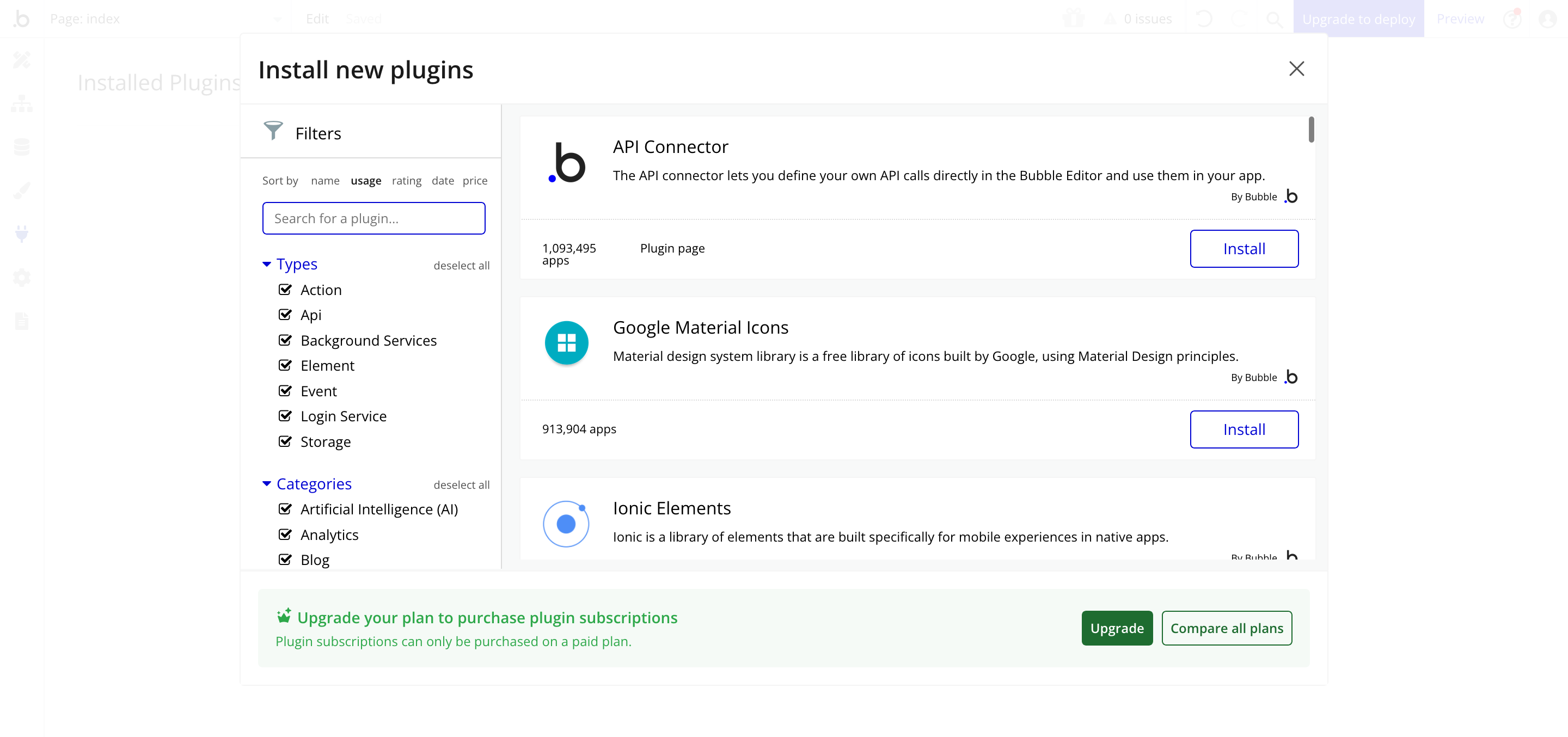Close the Install new plugins dialog

1296,69
